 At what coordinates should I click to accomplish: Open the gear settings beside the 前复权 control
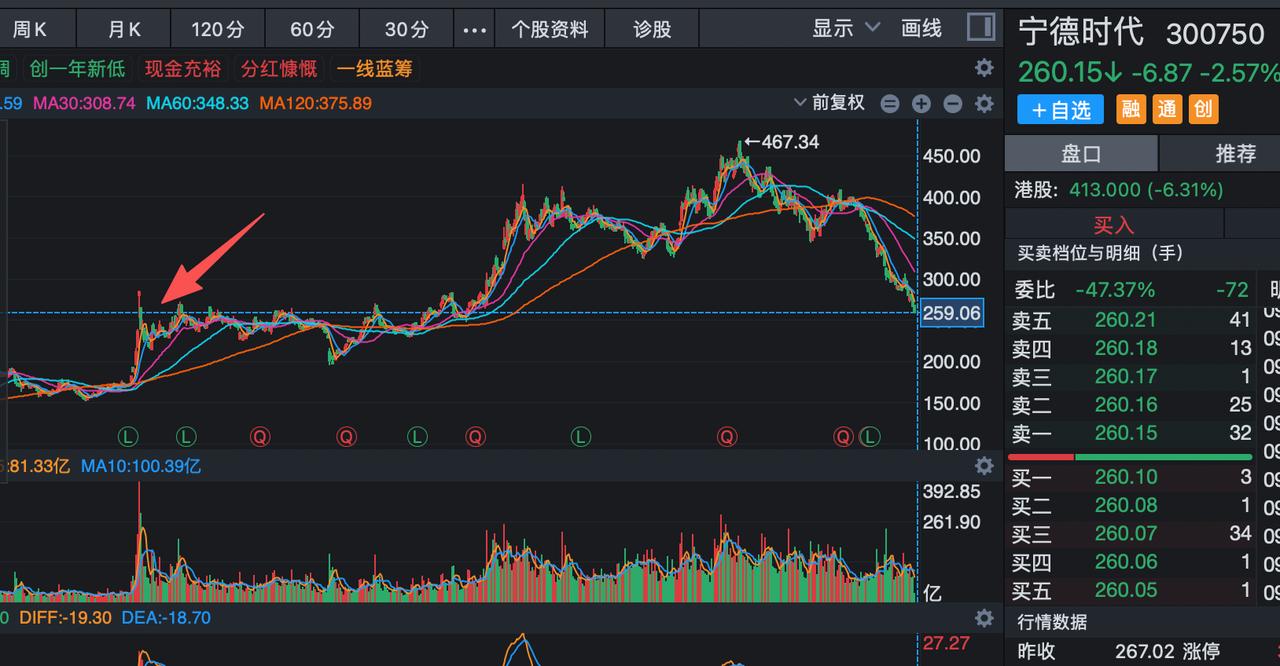click(984, 103)
